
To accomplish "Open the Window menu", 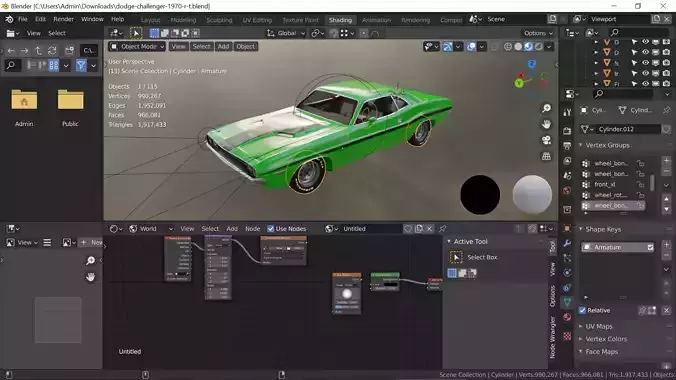I will click(92, 19).
